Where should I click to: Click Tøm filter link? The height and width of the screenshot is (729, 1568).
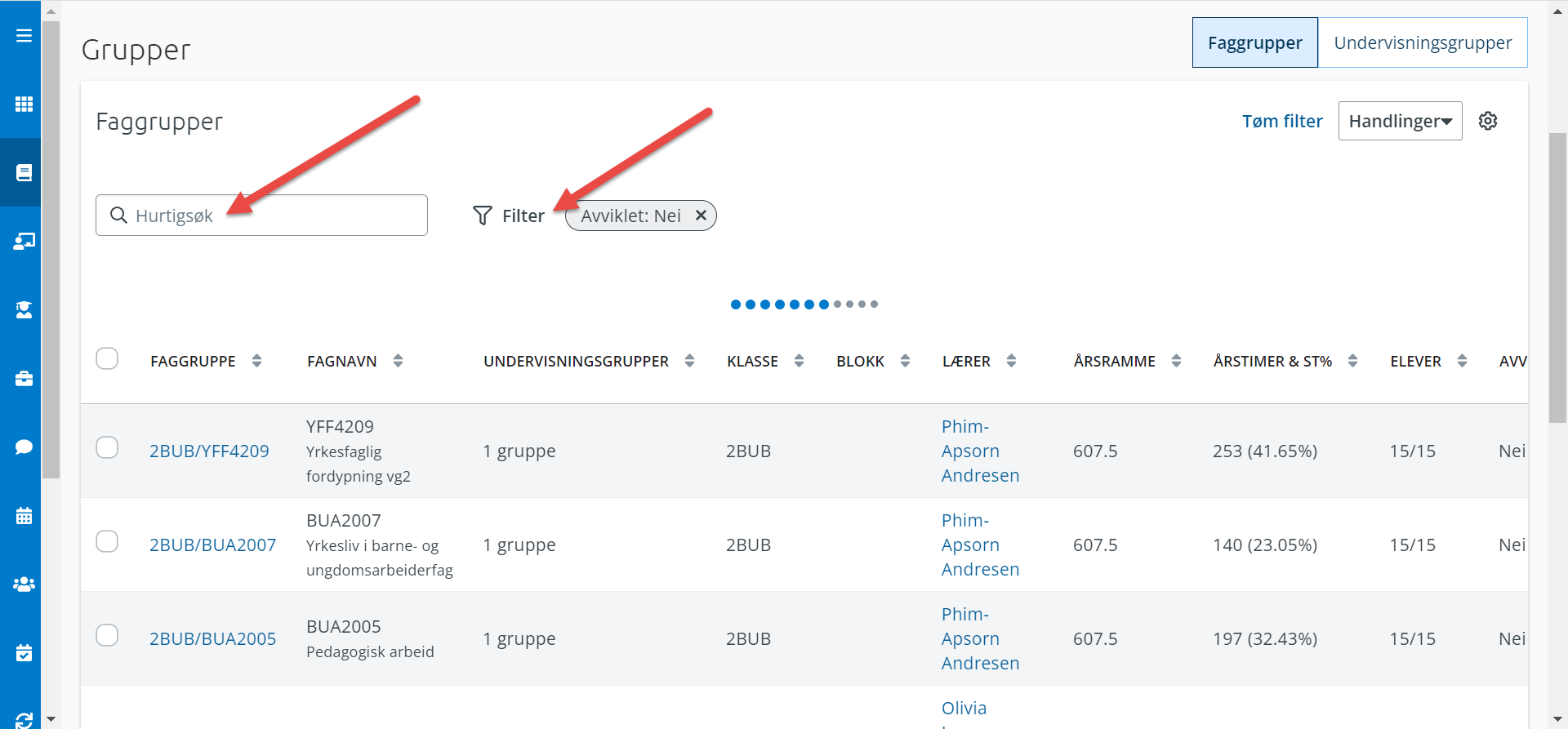tap(1282, 121)
